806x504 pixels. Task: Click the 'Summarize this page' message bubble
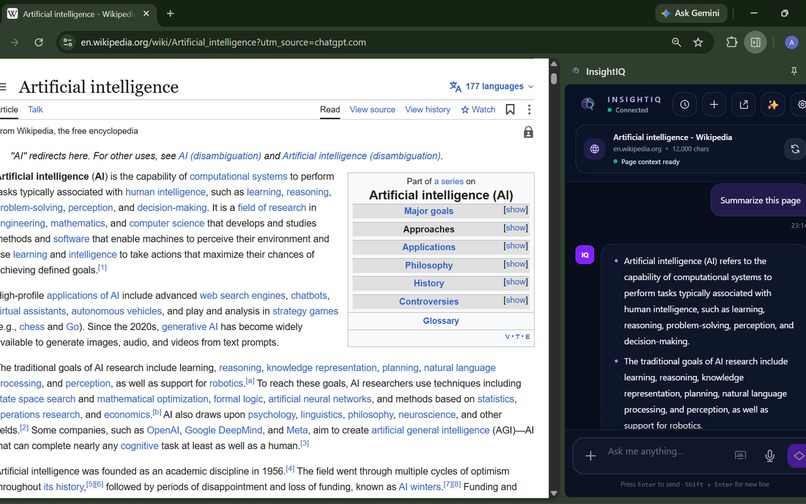click(760, 200)
